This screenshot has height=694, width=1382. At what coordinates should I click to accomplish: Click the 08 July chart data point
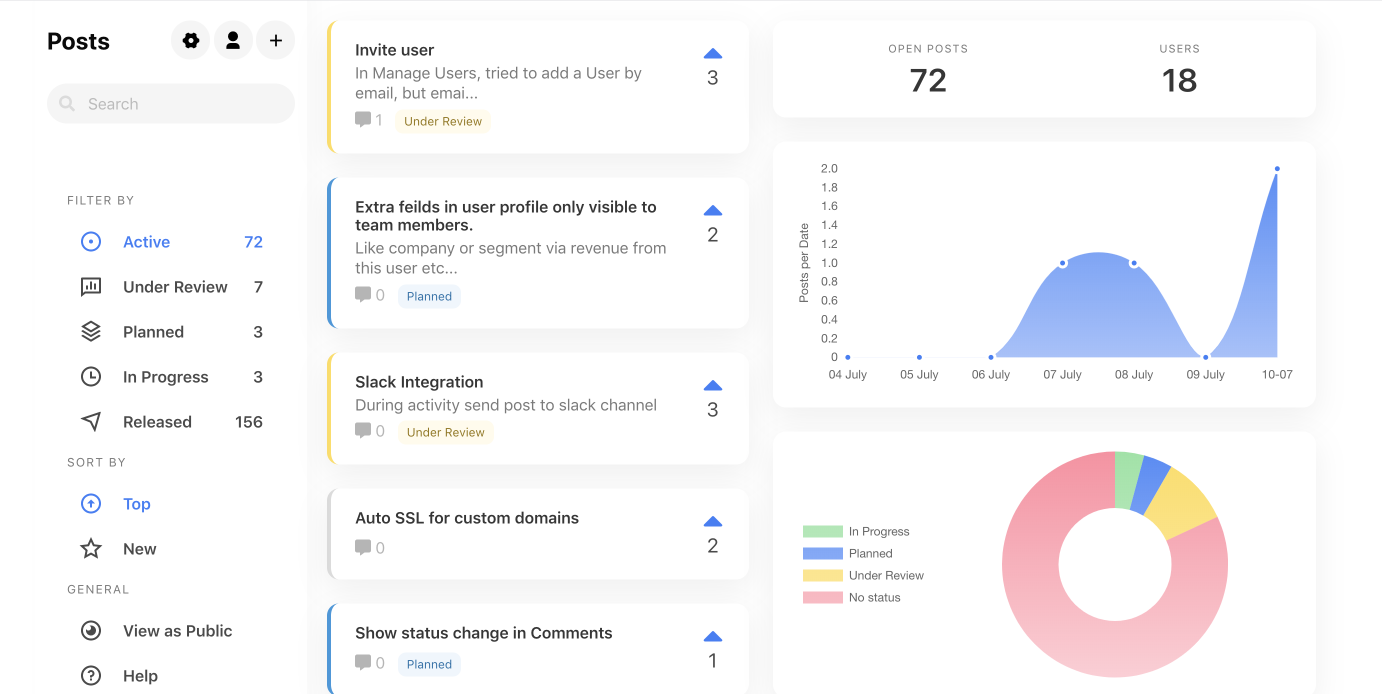[1134, 263]
